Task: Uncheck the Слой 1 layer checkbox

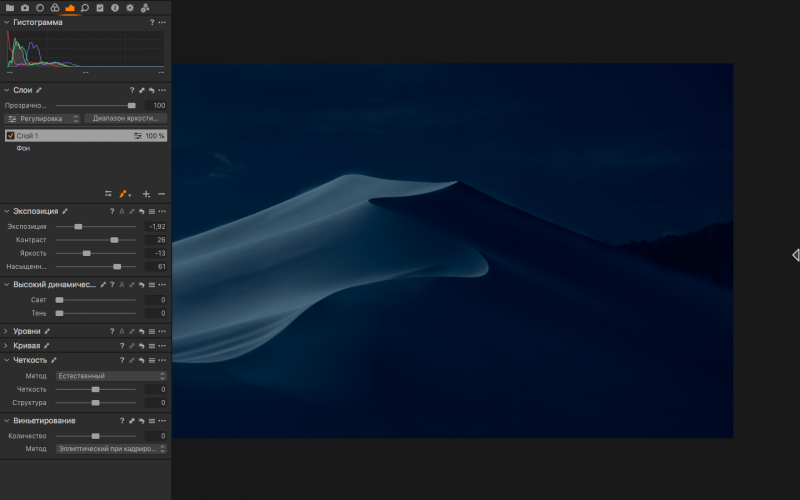Action: [x=10, y=135]
